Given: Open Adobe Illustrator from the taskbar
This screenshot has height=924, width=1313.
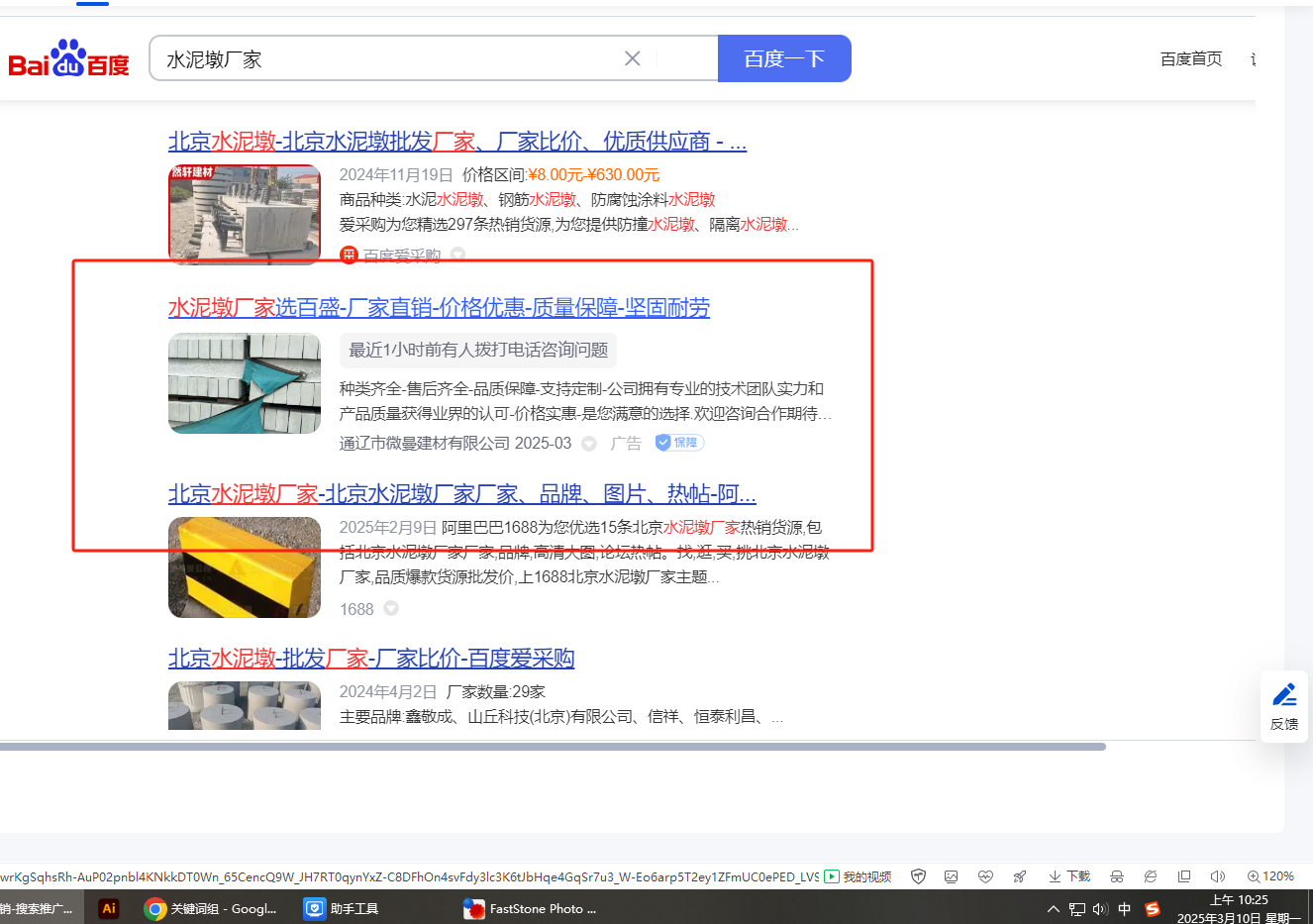Looking at the screenshot, I should pyautogui.click(x=109, y=908).
